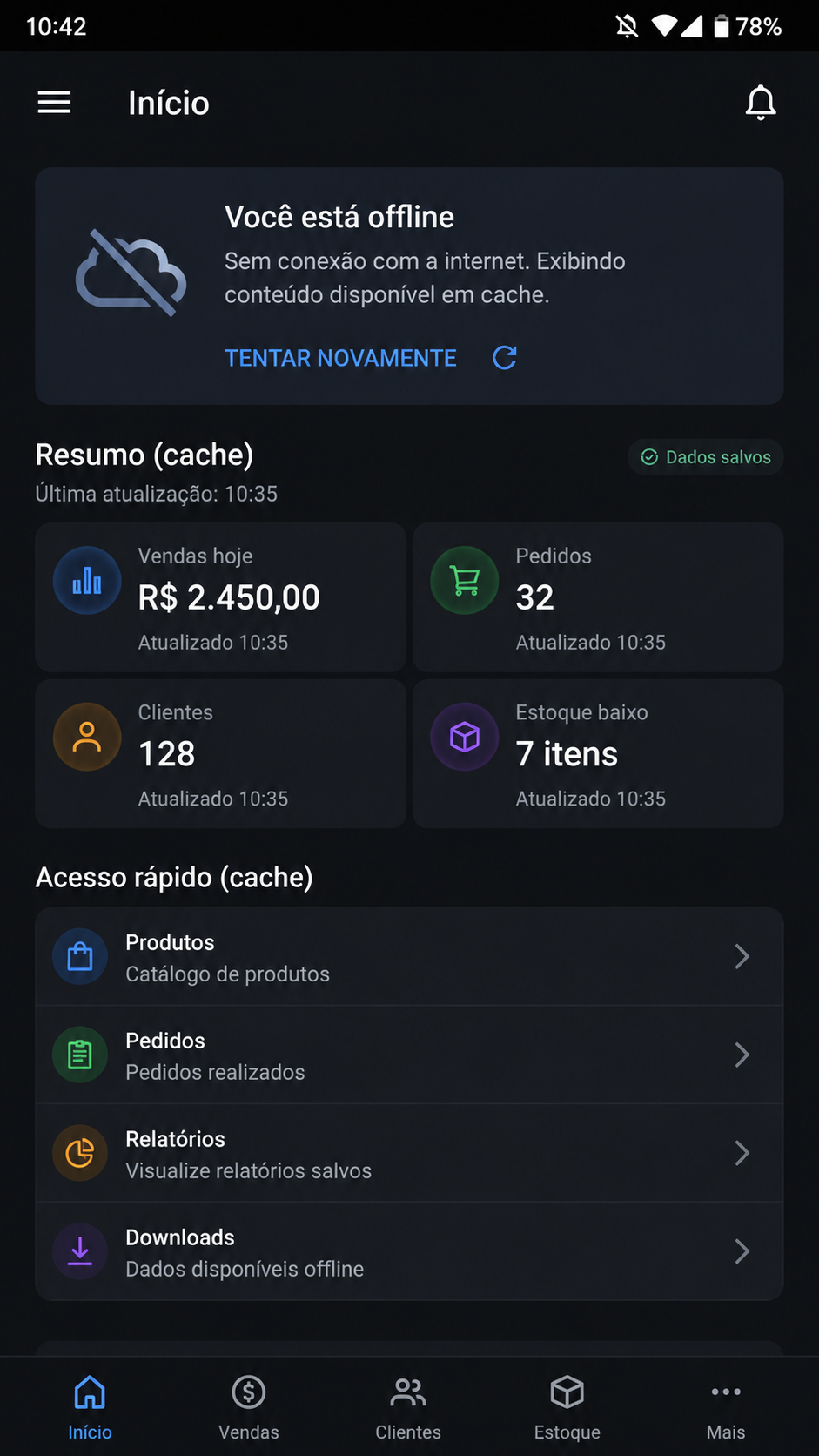Tap the Downloads arrow icon
Screen dimensions: 819x1456
80,1251
